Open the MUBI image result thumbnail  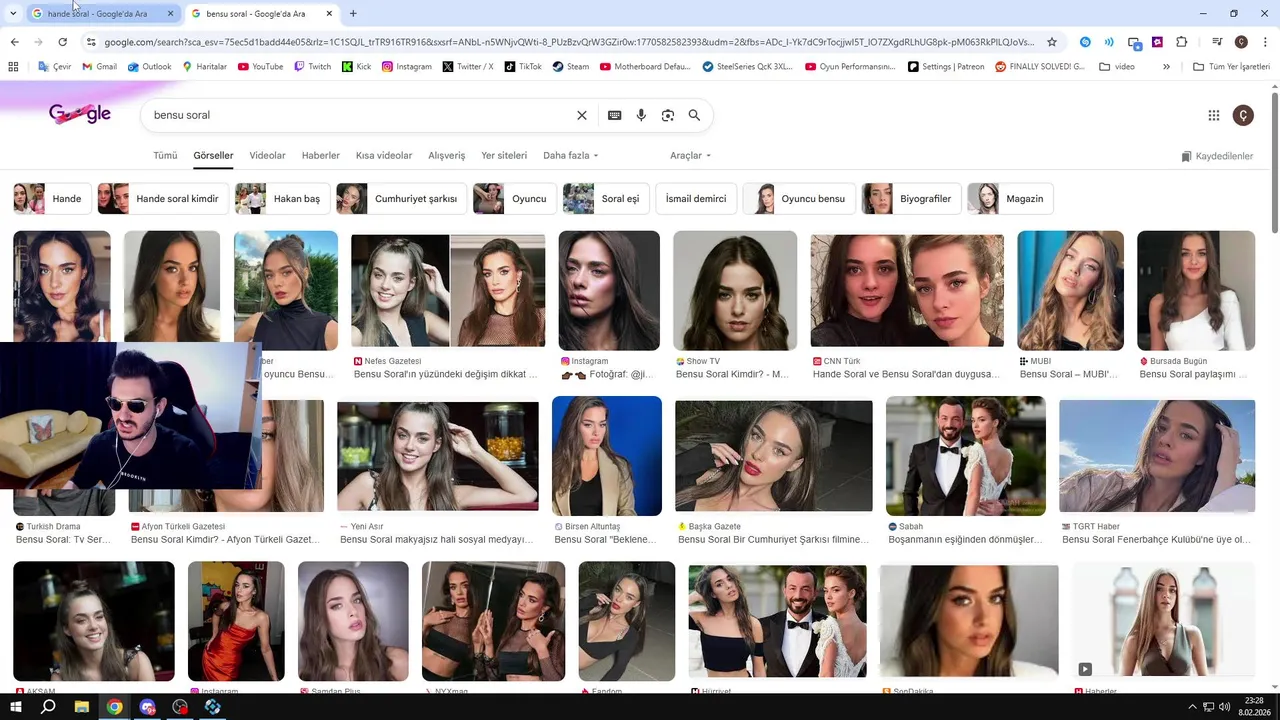[1070, 290]
